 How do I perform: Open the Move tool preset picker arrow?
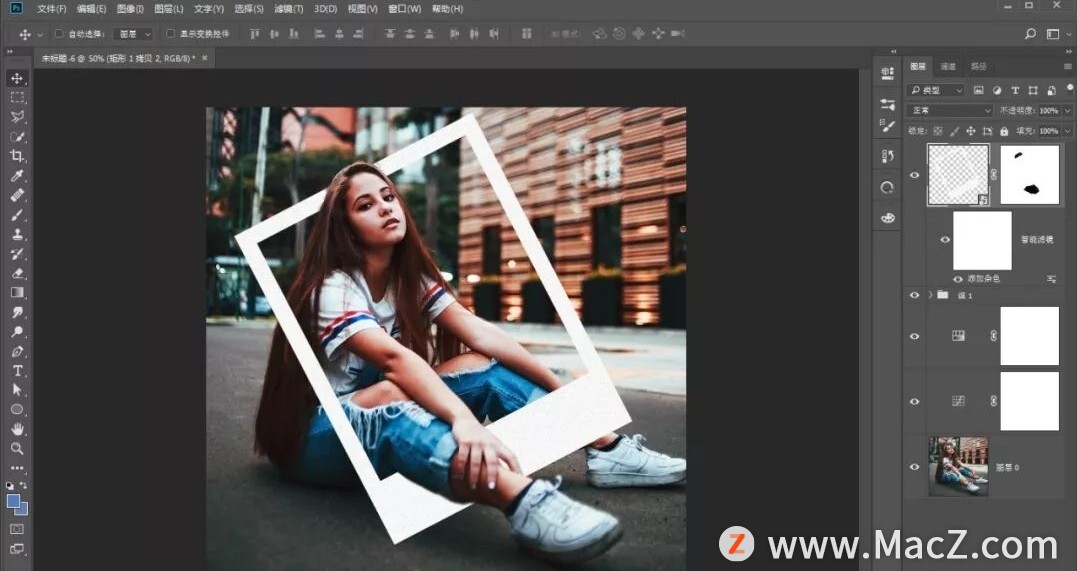39,34
